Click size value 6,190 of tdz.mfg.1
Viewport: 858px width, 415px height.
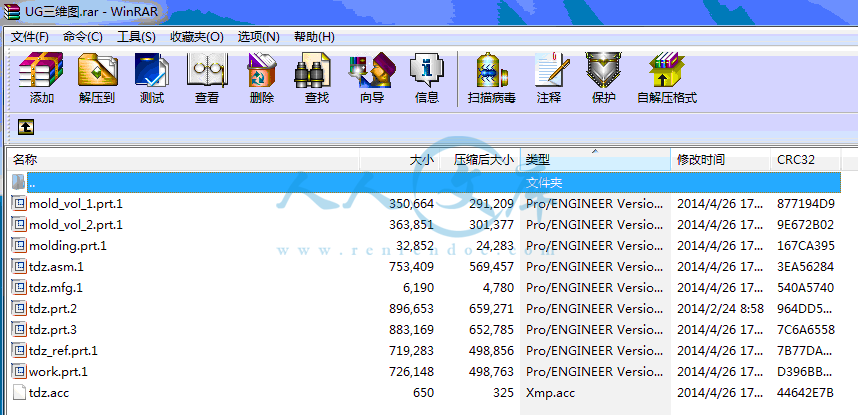(420, 287)
